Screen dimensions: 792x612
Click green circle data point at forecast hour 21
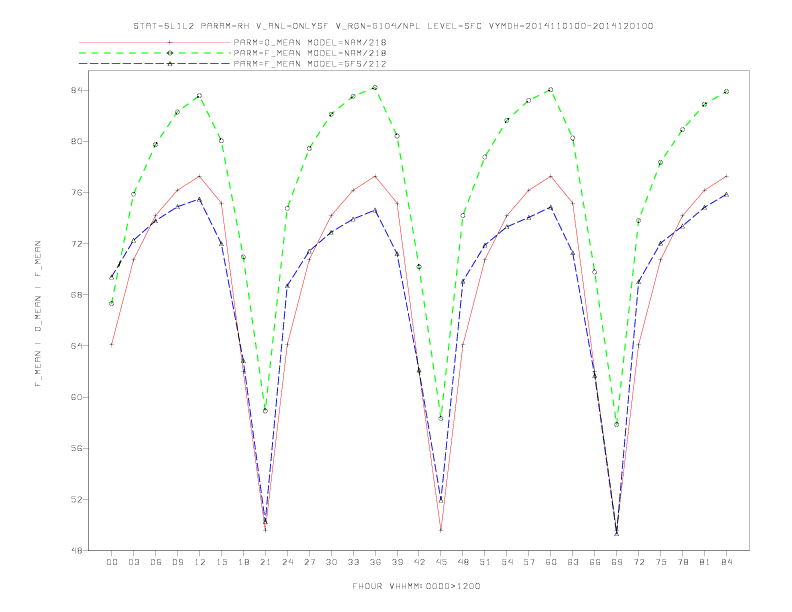point(265,411)
